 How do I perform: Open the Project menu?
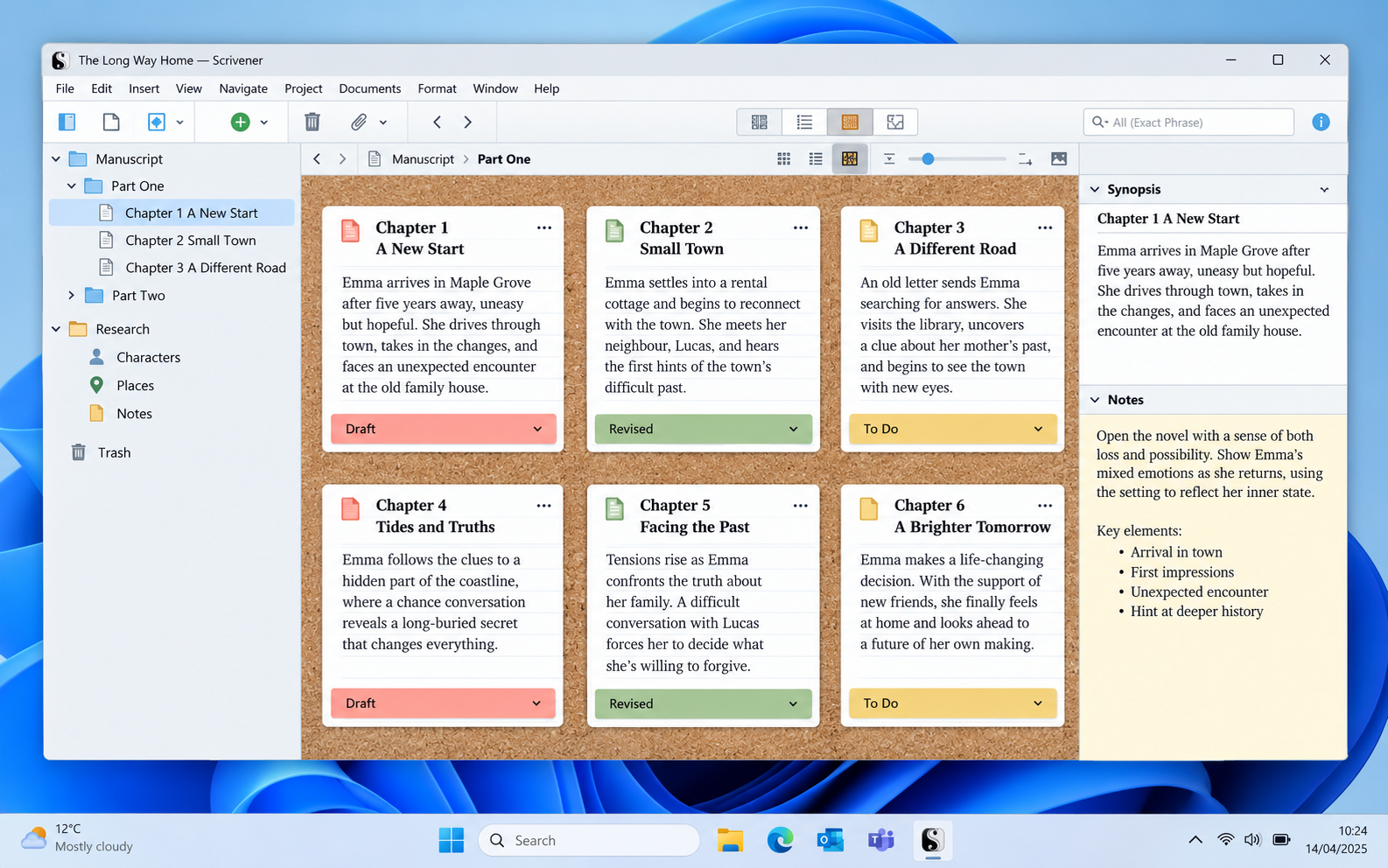coord(304,88)
